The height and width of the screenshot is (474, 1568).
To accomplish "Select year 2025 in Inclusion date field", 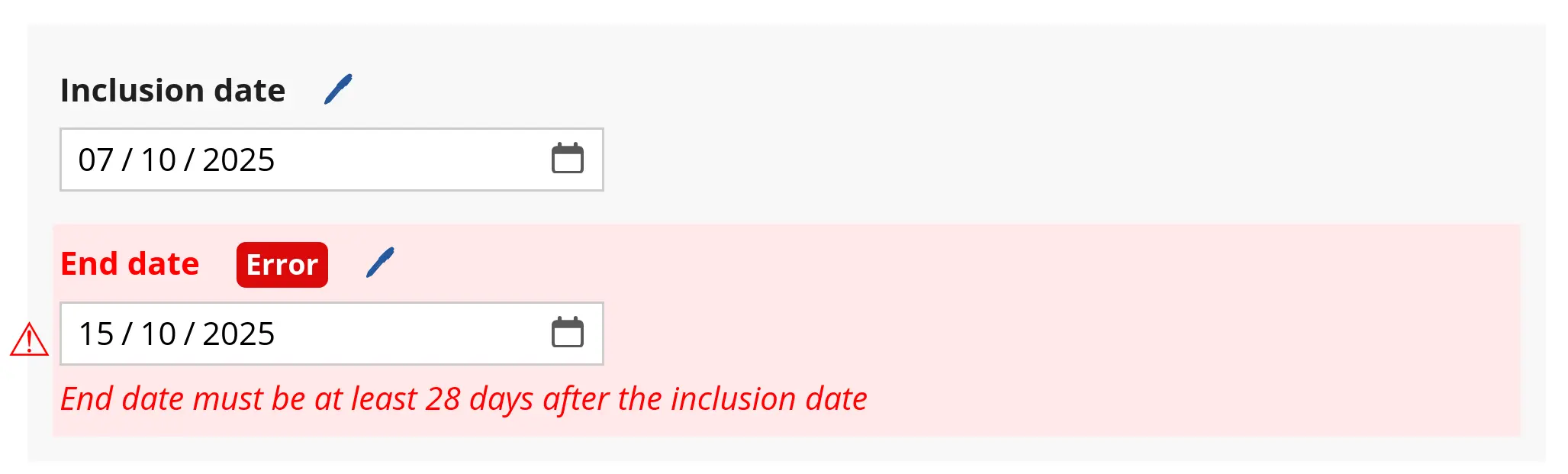I will (238, 160).
